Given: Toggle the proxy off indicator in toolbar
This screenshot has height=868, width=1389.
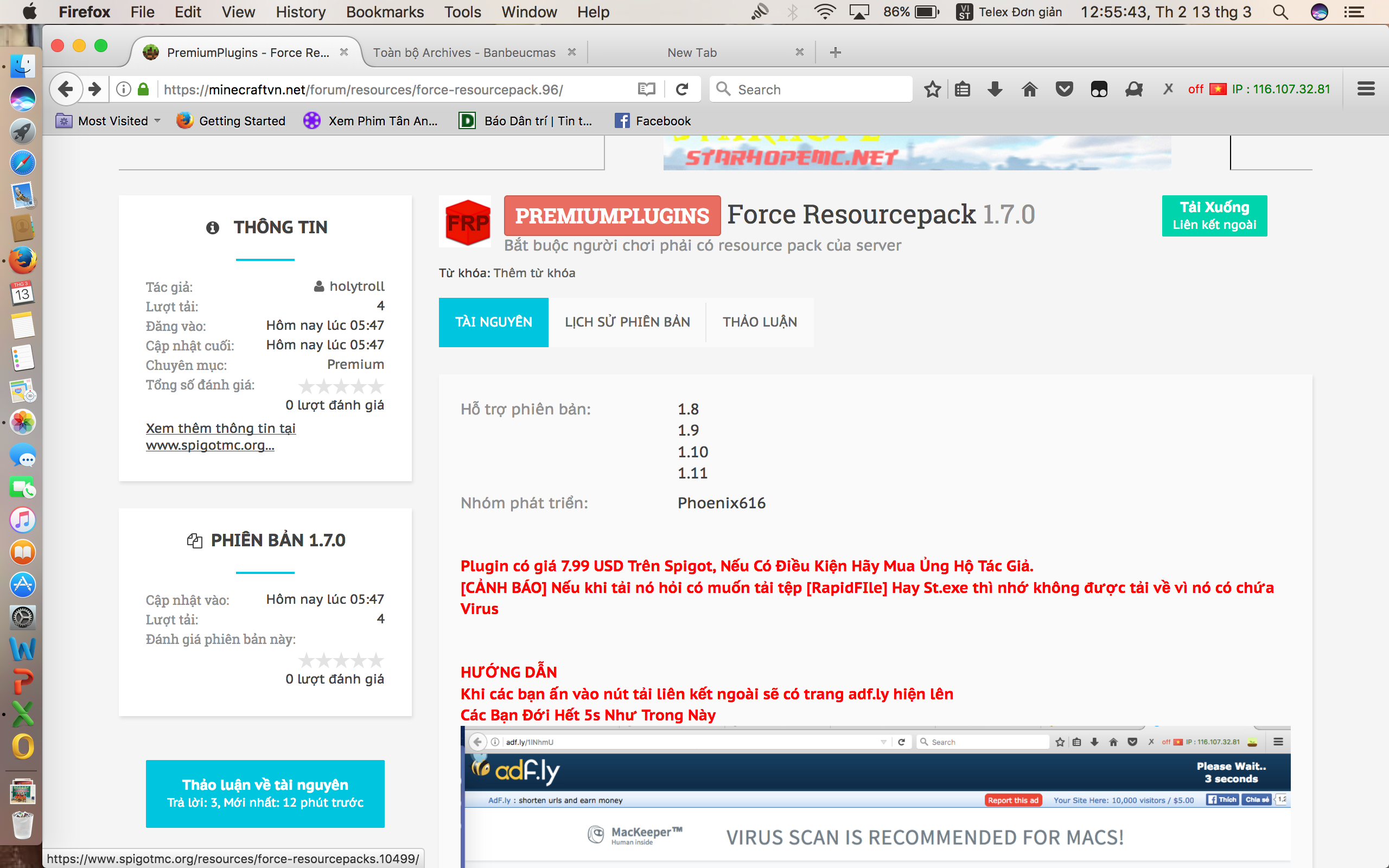Looking at the screenshot, I should pos(1196,90).
